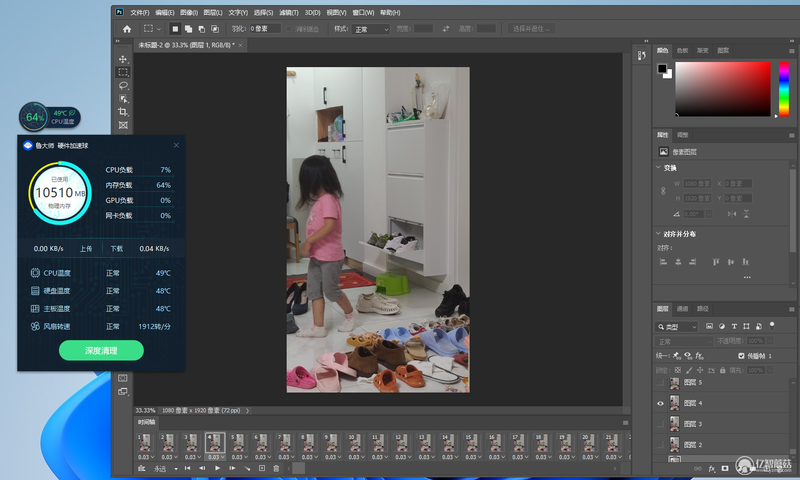Screen dimensions: 800x480
Task: Open Layers panel flyout menu
Action: (x=791, y=309)
